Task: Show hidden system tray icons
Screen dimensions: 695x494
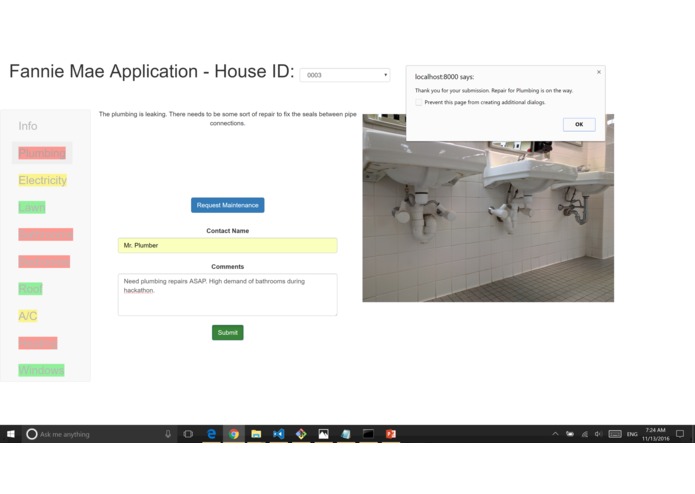Action: [x=555, y=434]
